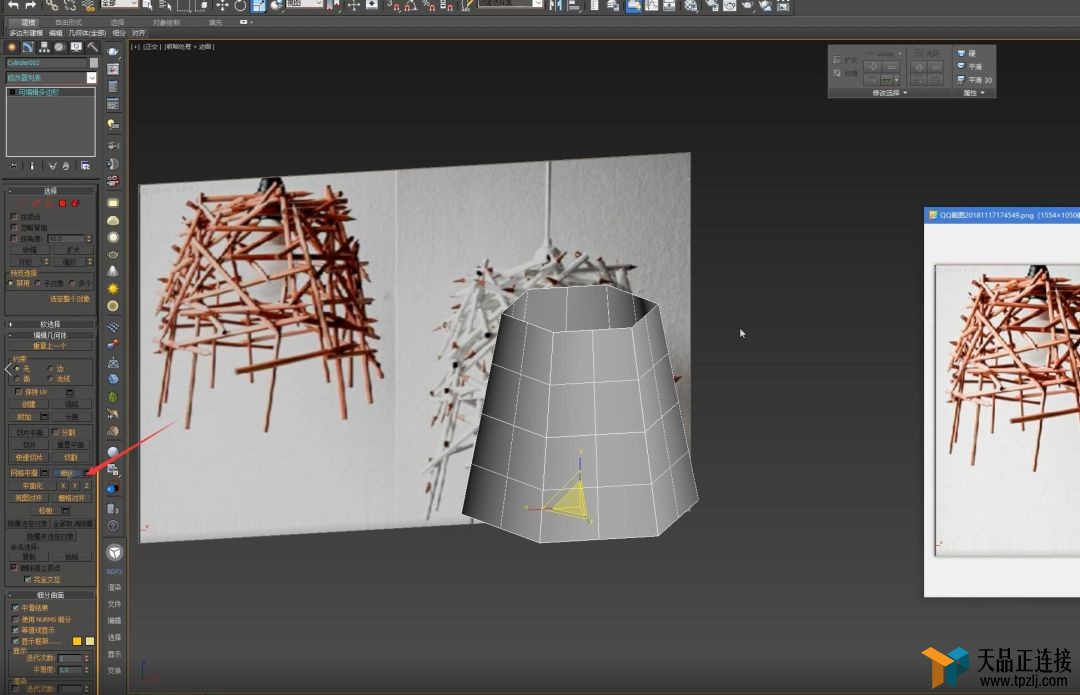Click Remove Modifier trash icon below stack
This screenshot has height=695, width=1080.
66,166
